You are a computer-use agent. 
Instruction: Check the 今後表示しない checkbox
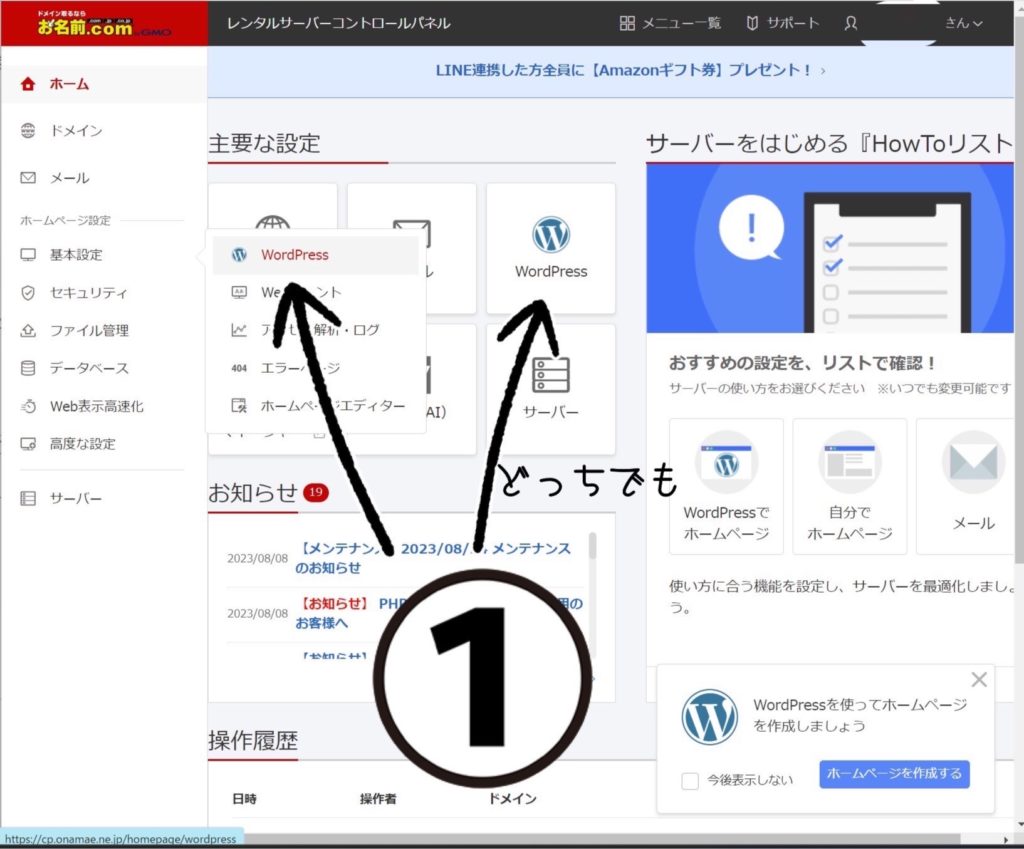pos(690,781)
